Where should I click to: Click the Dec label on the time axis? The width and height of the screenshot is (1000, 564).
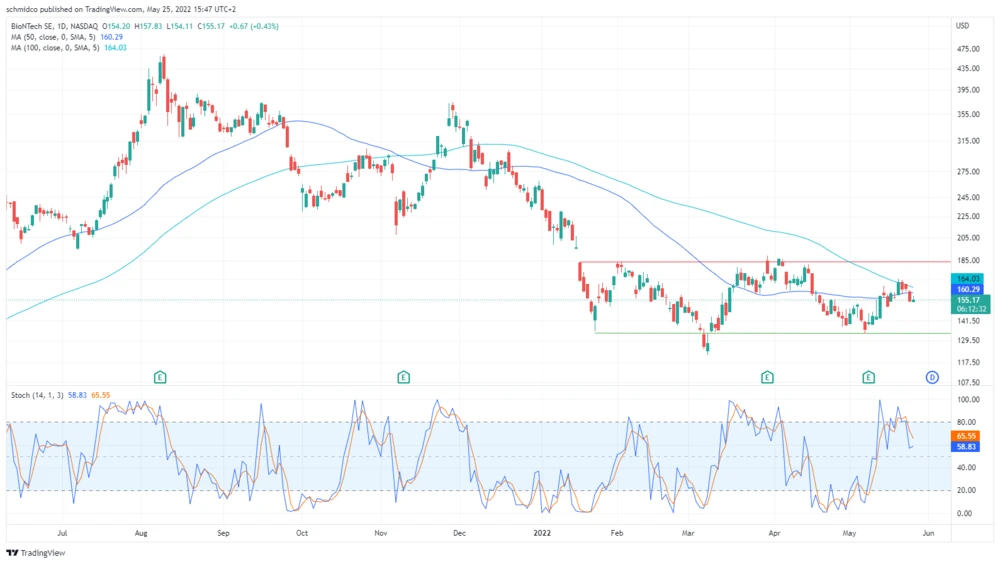click(x=459, y=533)
